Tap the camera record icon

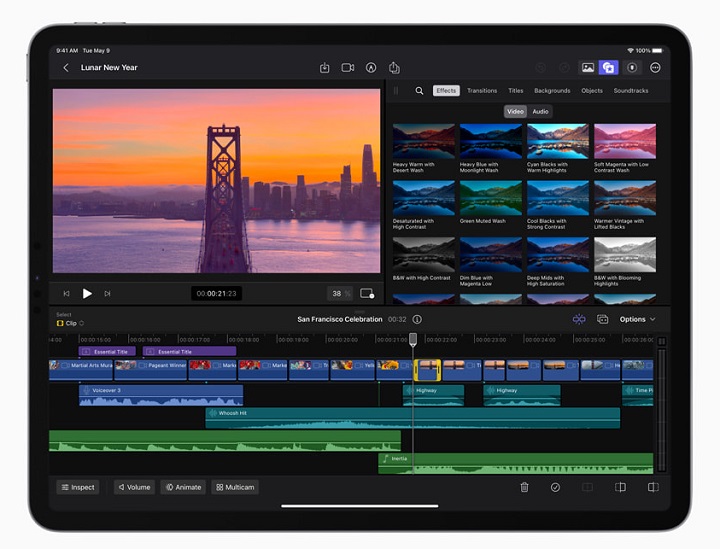tap(348, 67)
